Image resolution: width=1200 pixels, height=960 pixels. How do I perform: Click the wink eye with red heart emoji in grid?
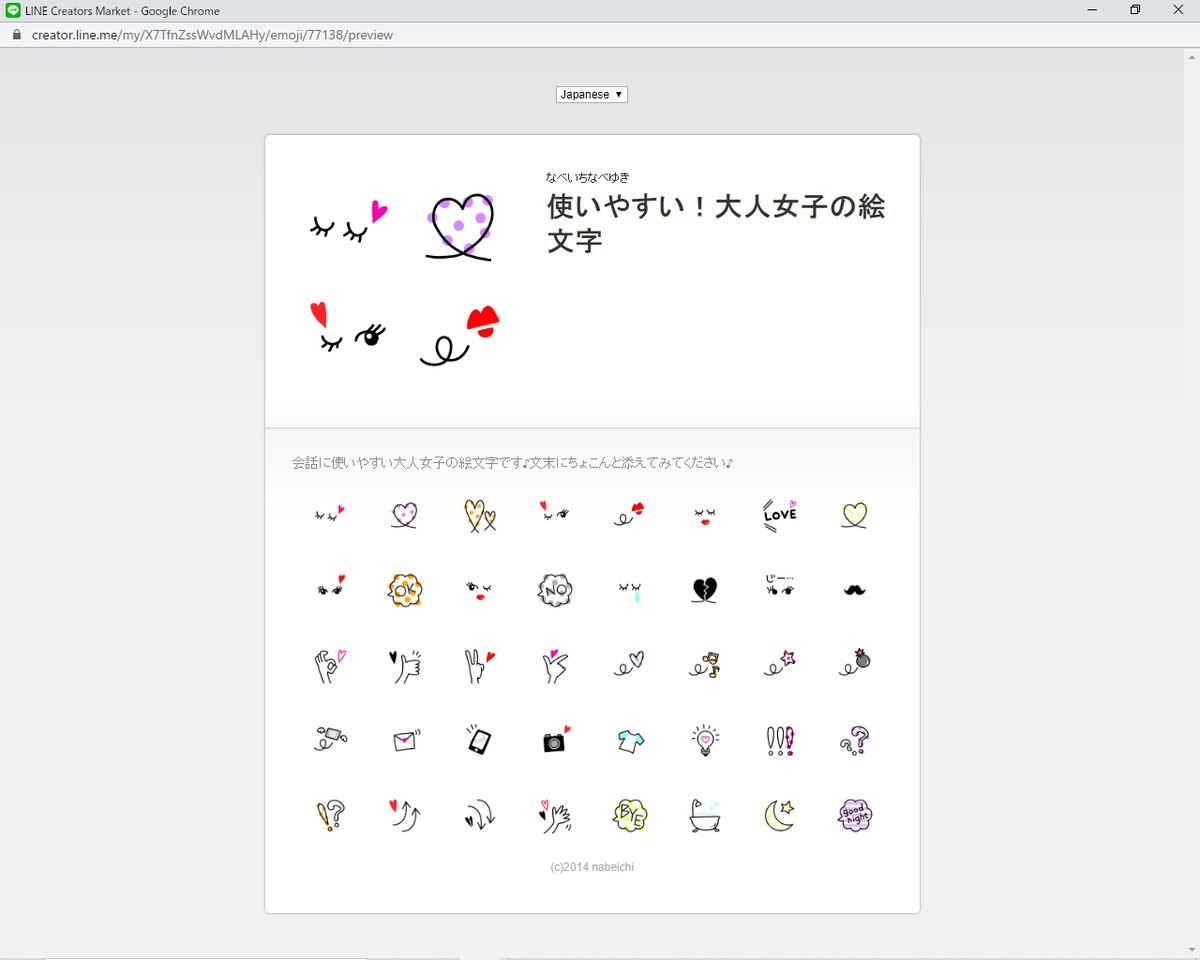554,512
